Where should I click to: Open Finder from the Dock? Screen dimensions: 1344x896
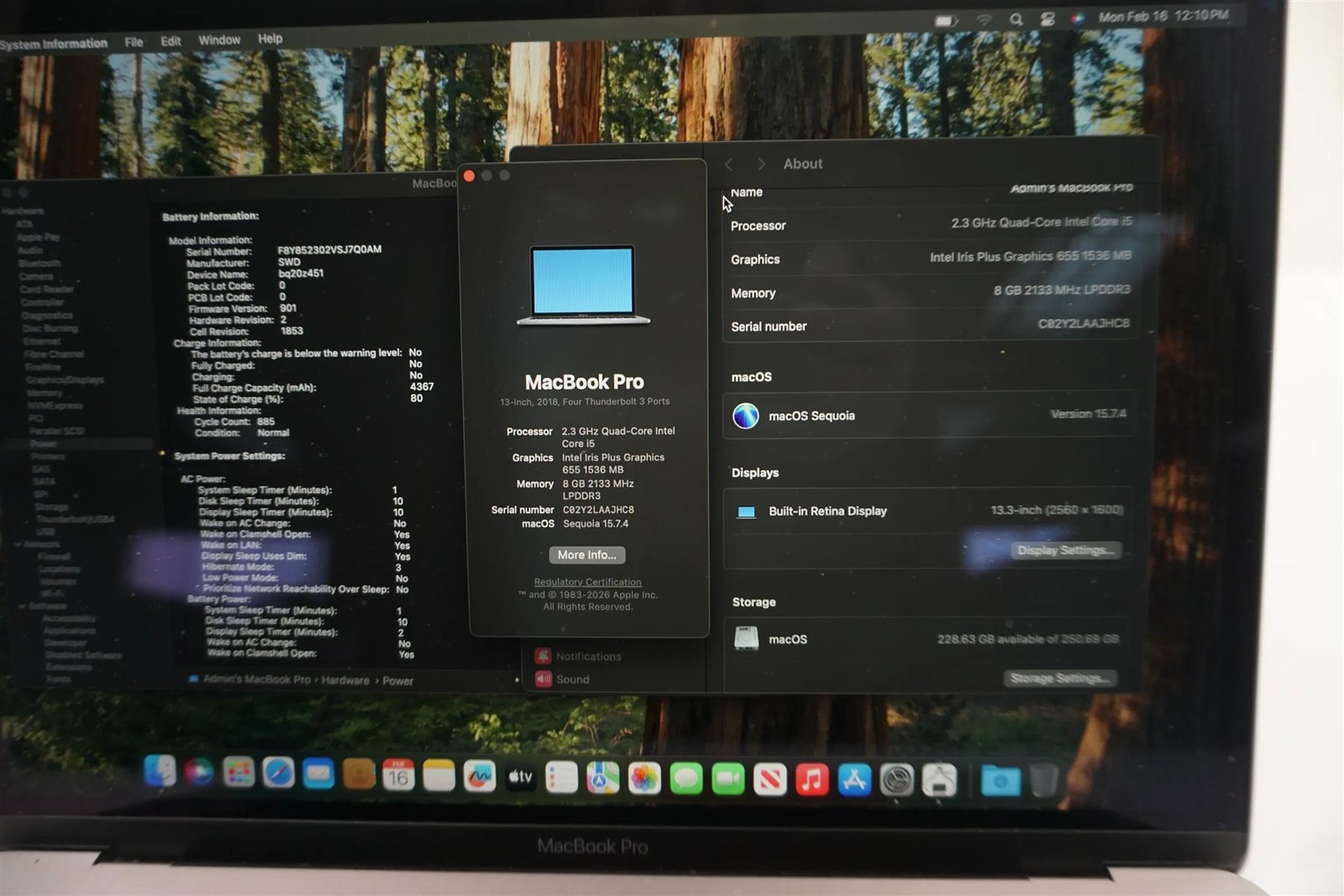click(x=160, y=771)
